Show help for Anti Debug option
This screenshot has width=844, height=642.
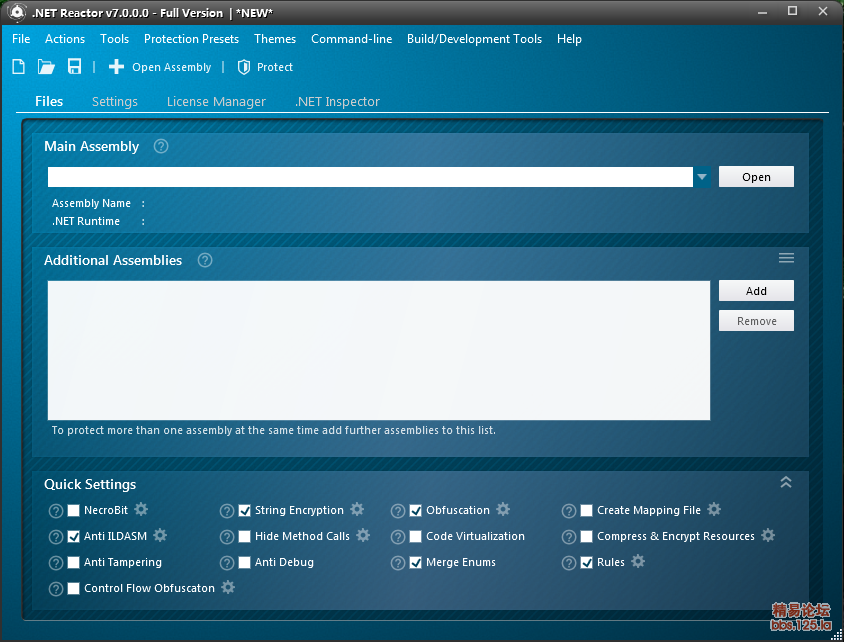point(227,563)
